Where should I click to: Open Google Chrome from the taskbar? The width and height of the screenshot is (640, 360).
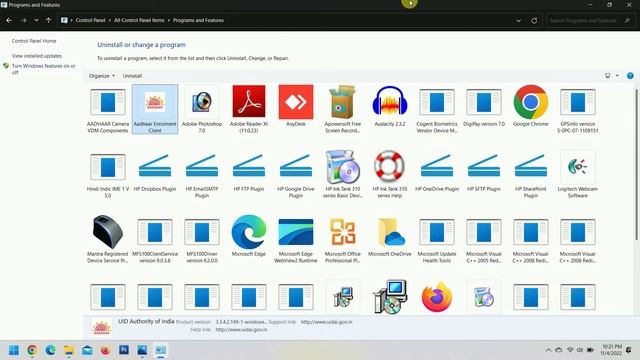[32, 350]
